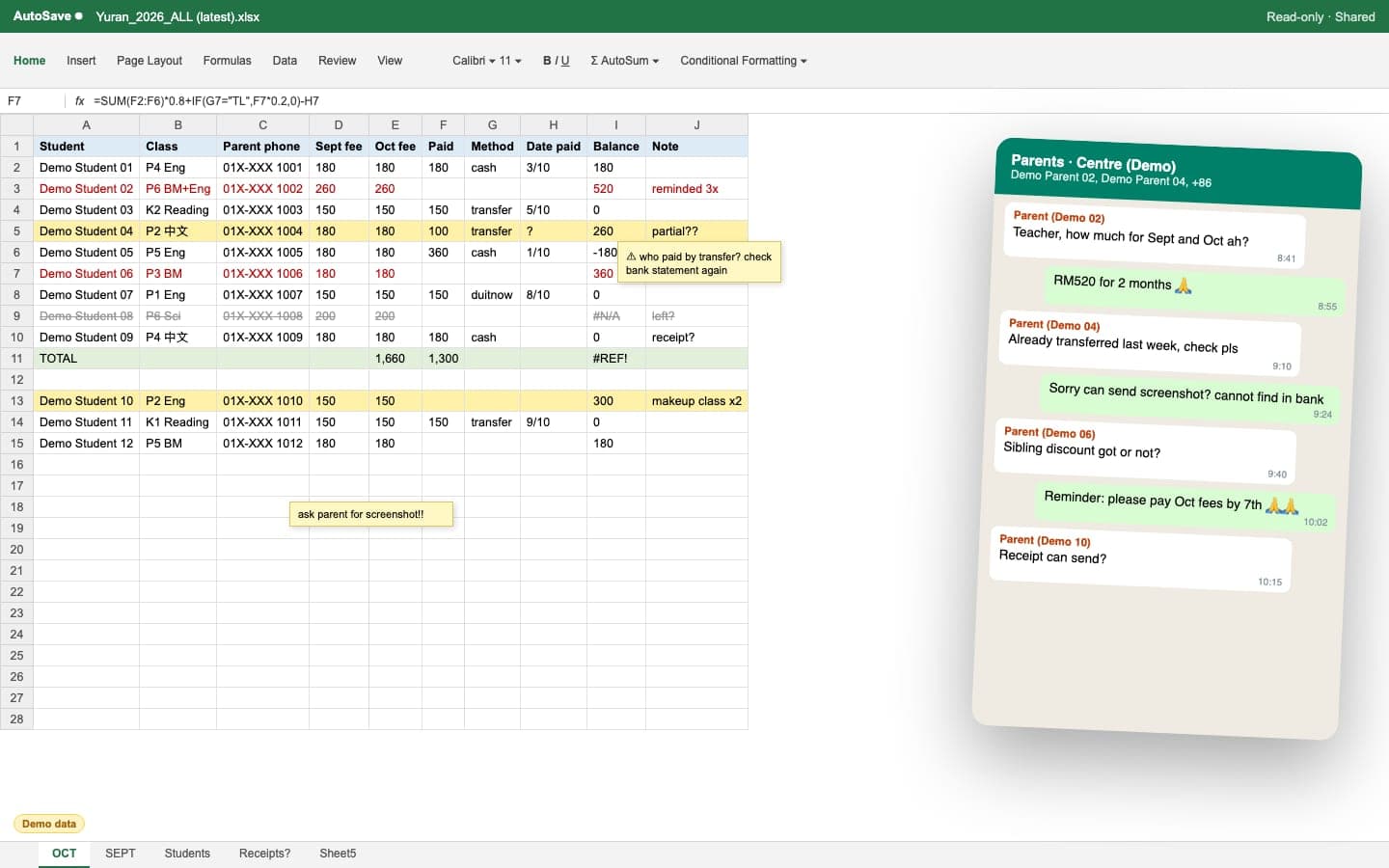This screenshot has width=1389, height=868.
Task: Go to the Formulas ribbon tab
Action: coord(227,61)
